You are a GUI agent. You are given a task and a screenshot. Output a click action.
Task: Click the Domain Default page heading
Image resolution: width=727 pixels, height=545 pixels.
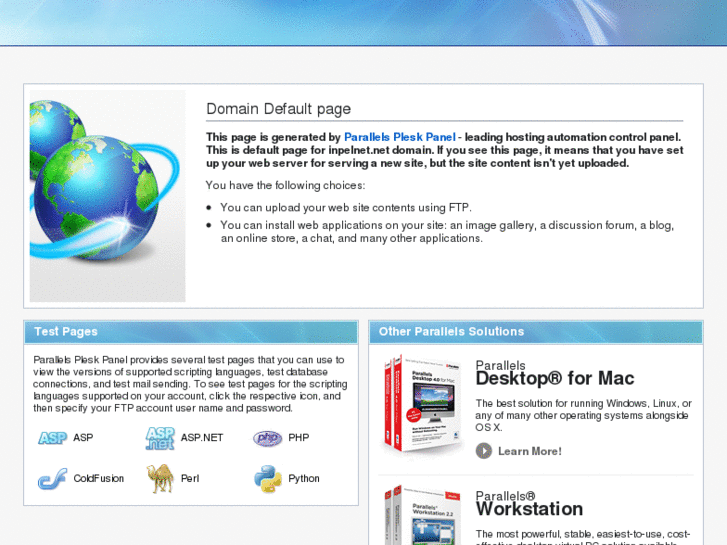pos(279,109)
